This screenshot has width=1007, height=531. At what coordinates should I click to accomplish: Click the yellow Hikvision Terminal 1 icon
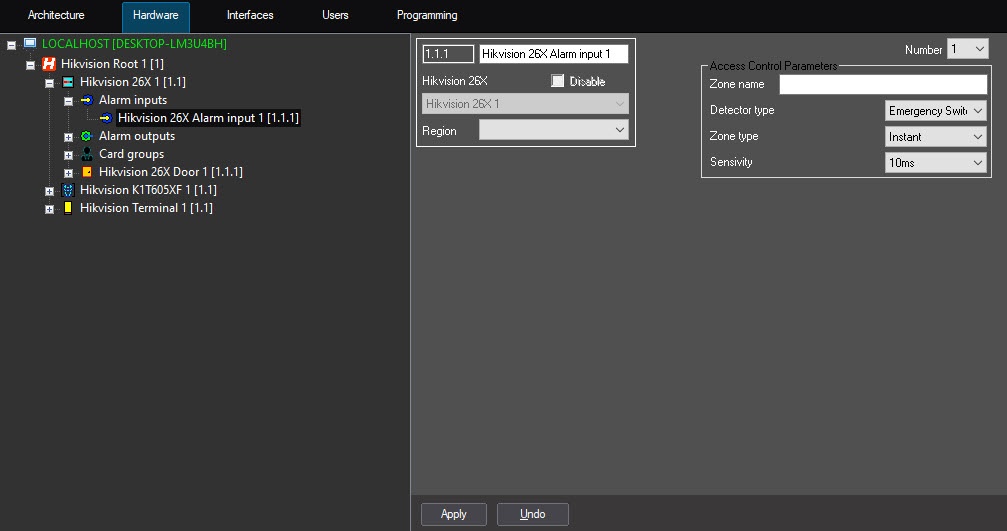tap(68, 207)
